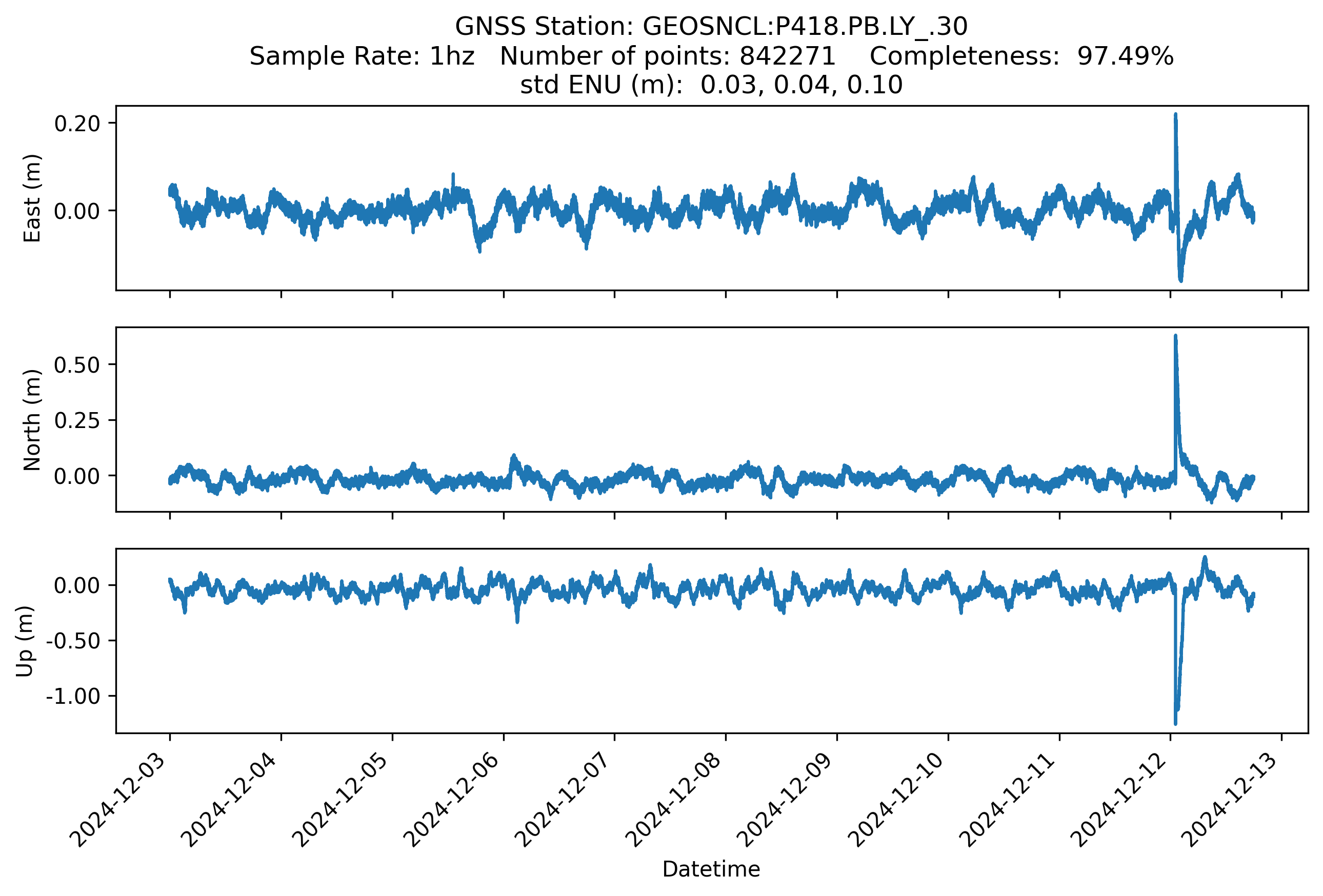Image resolution: width=1323 pixels, height=896 pixels.
Task: Click the GNSS Station title text
Action: [711, 27]
